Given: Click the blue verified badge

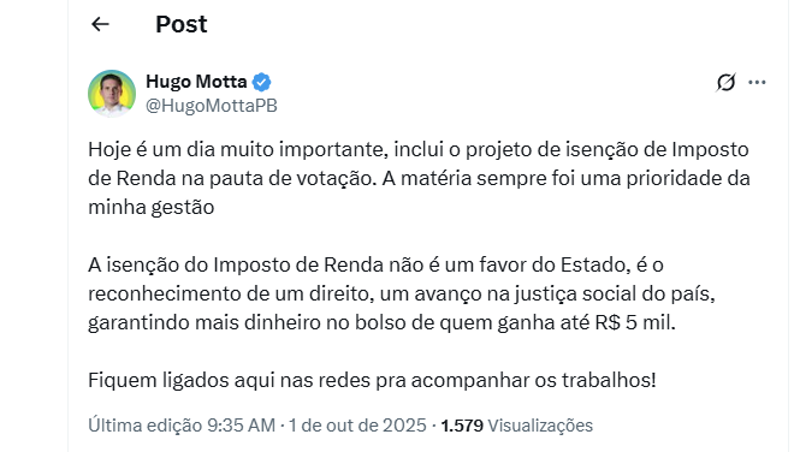Looking at the screenshot, I should (x=262, y=82).
